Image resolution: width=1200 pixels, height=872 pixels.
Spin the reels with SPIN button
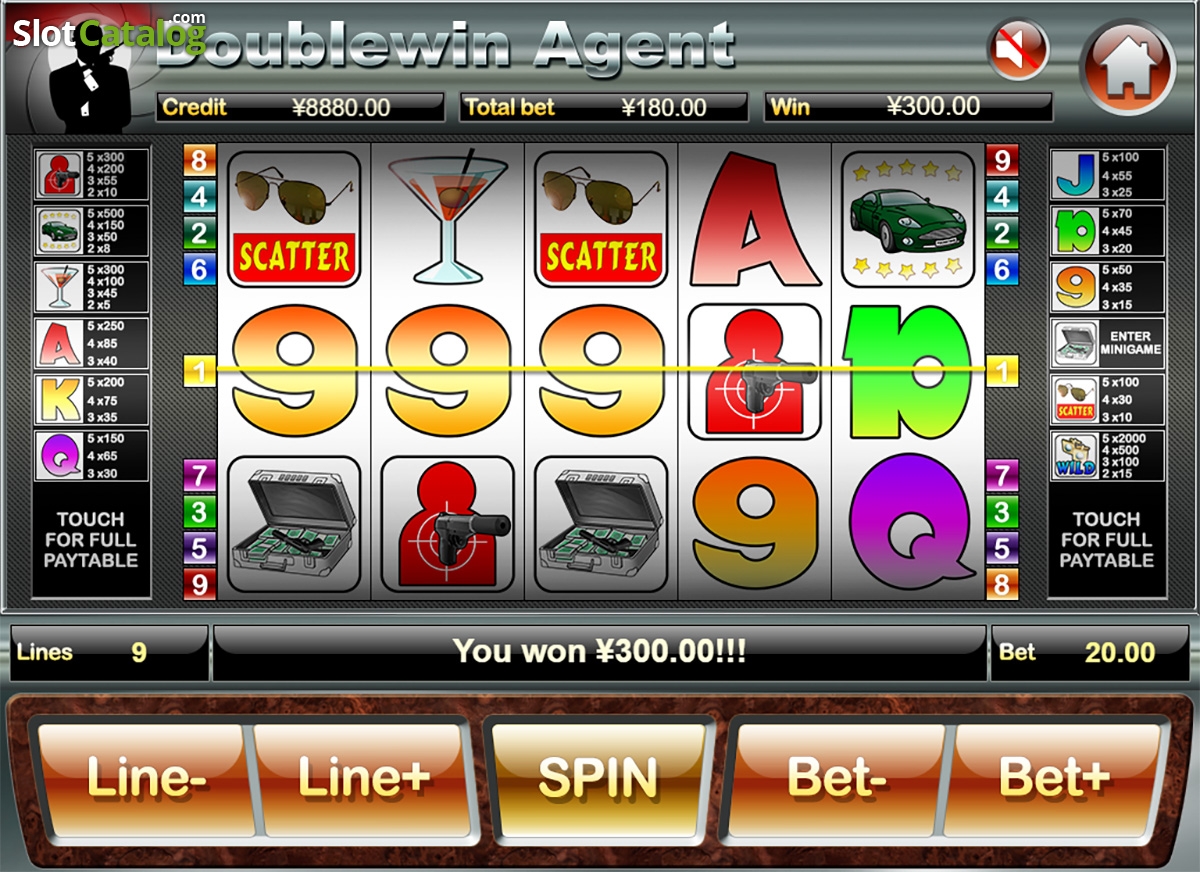coord(599,779)
